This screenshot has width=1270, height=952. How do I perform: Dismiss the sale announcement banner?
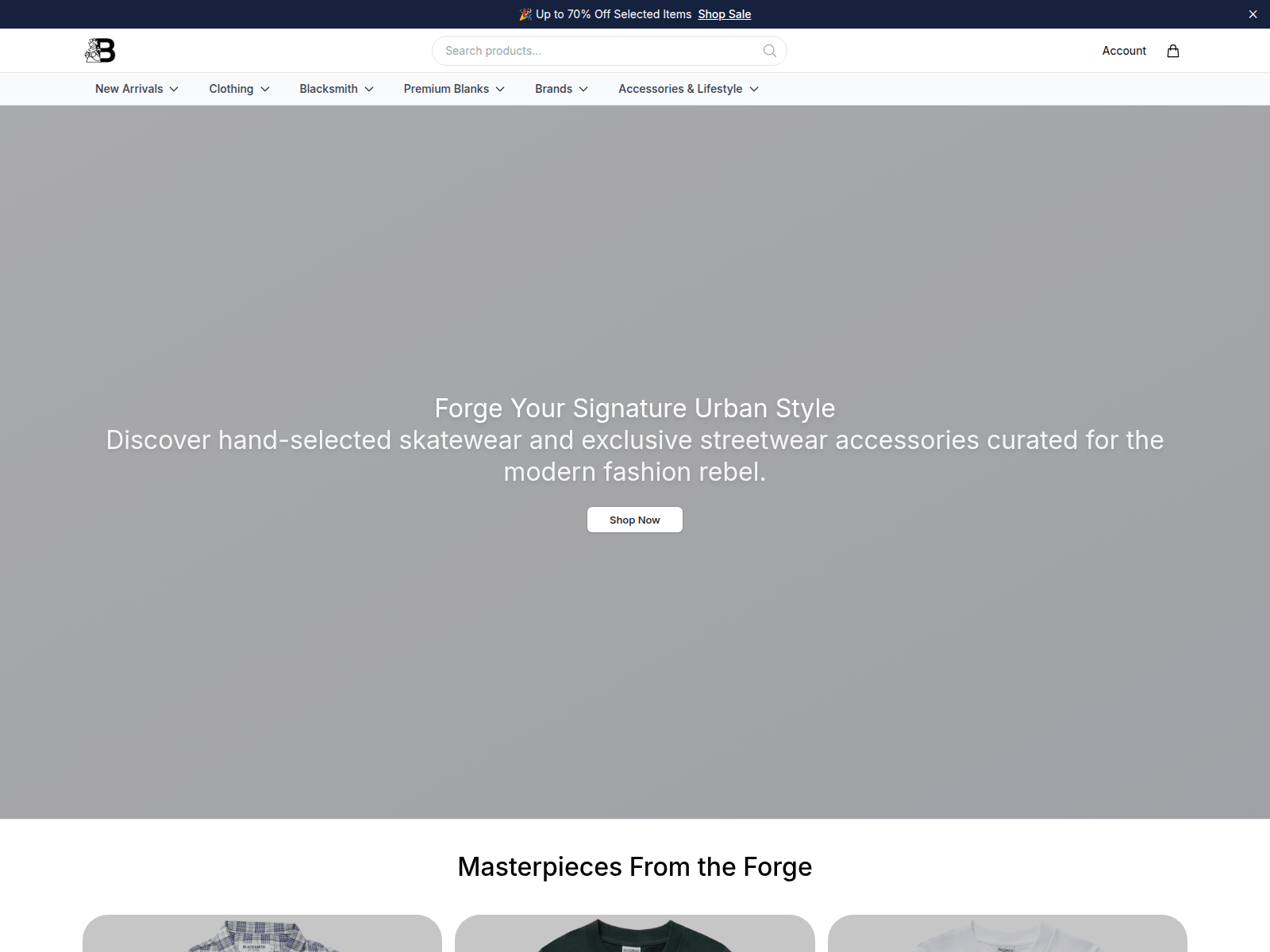pyautogui.click(x=1253, y=14)
